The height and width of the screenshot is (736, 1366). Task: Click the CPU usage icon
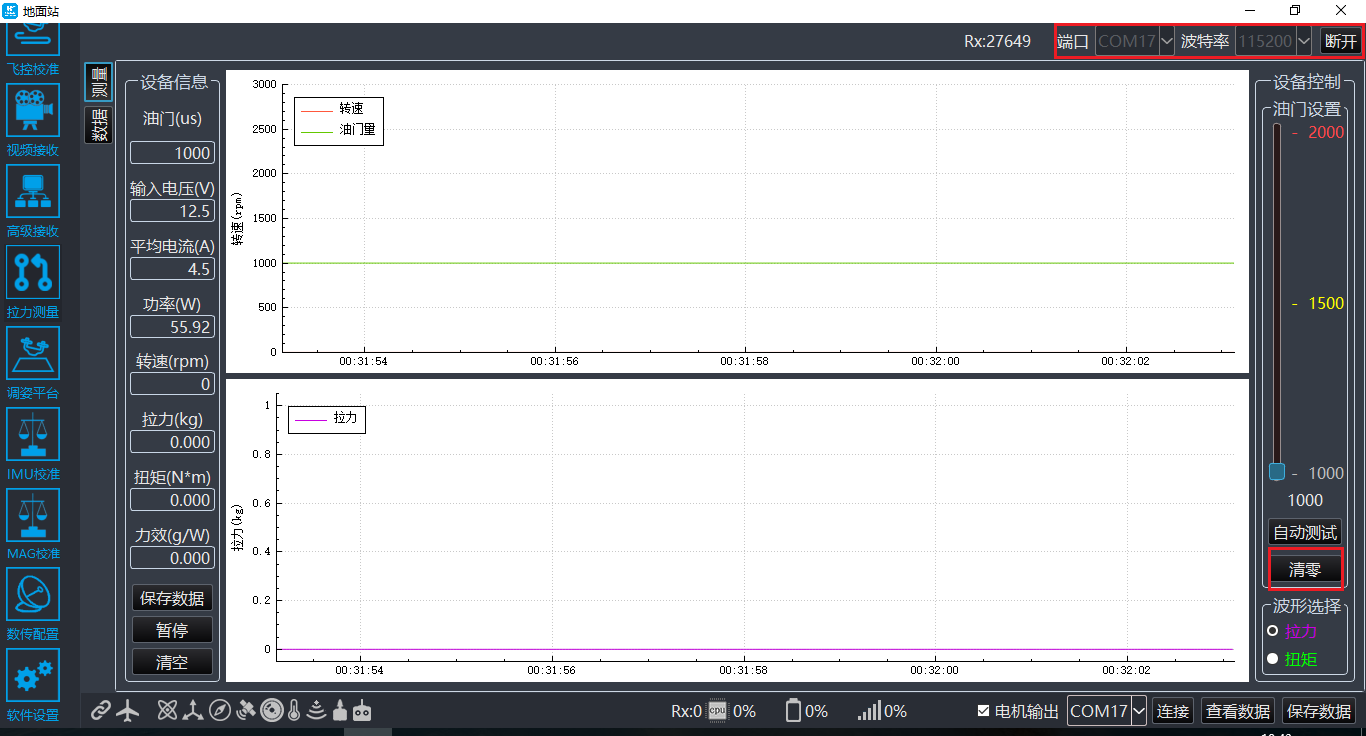point(717,711)
